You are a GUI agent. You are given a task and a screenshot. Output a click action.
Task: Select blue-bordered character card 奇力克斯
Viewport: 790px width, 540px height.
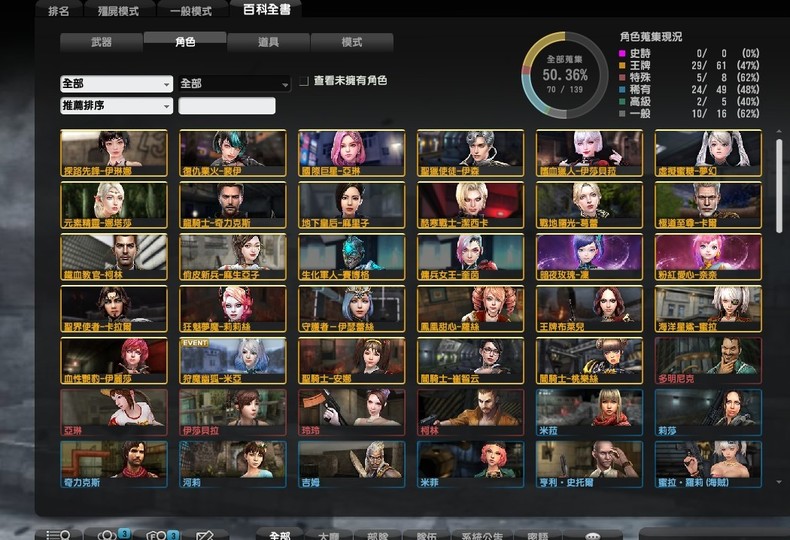114,464
